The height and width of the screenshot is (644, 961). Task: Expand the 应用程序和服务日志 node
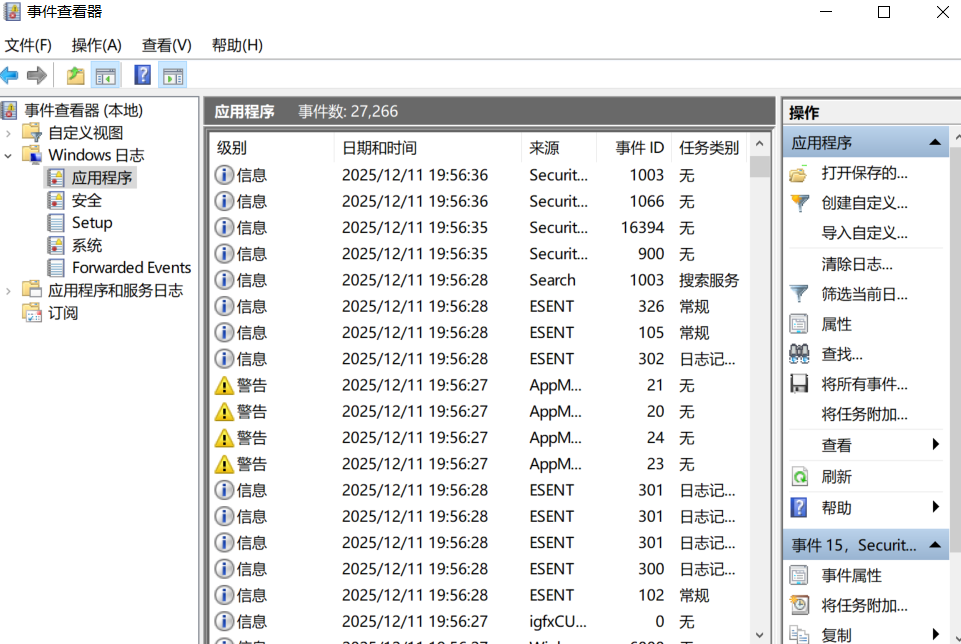[8, 291]
